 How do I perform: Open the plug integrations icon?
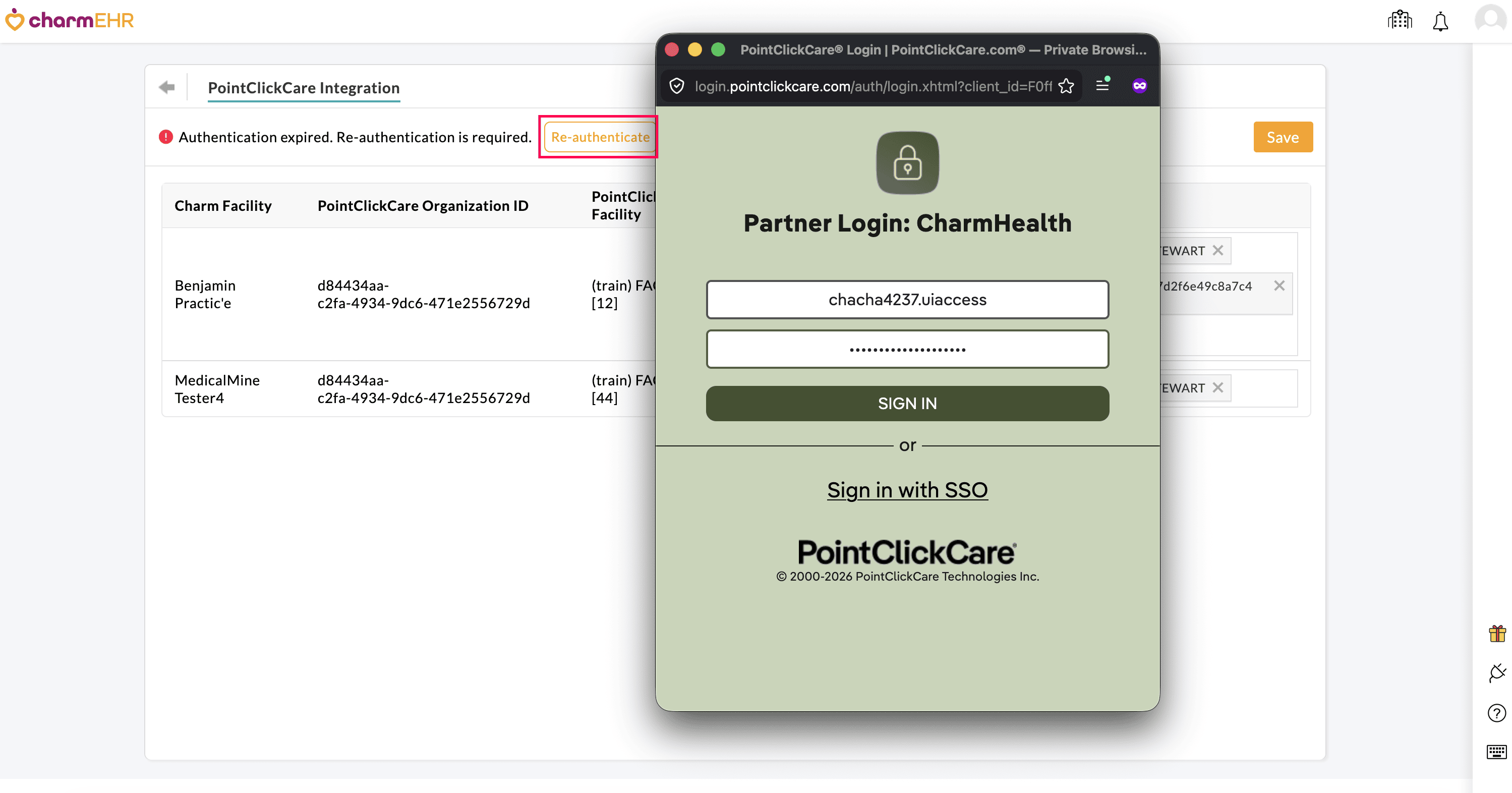1497,672
